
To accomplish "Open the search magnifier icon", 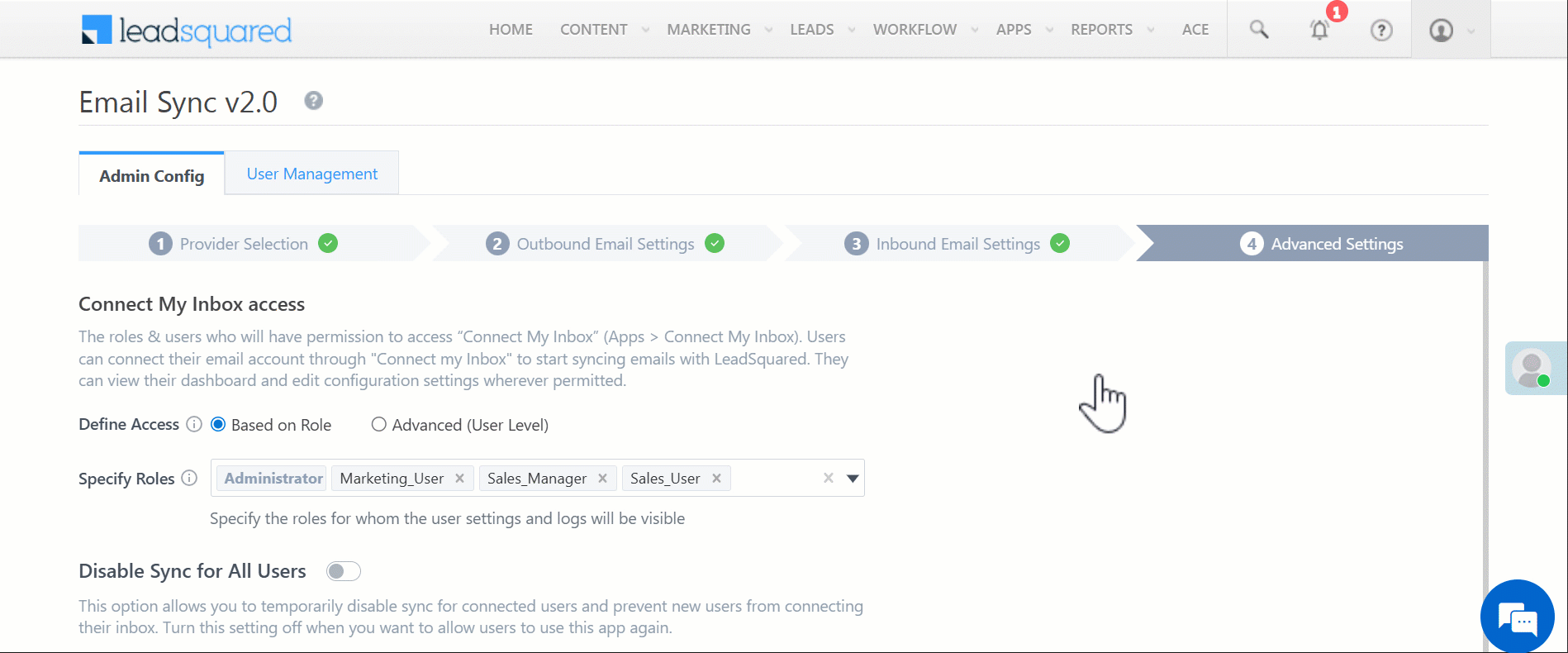I will 1258,30.
